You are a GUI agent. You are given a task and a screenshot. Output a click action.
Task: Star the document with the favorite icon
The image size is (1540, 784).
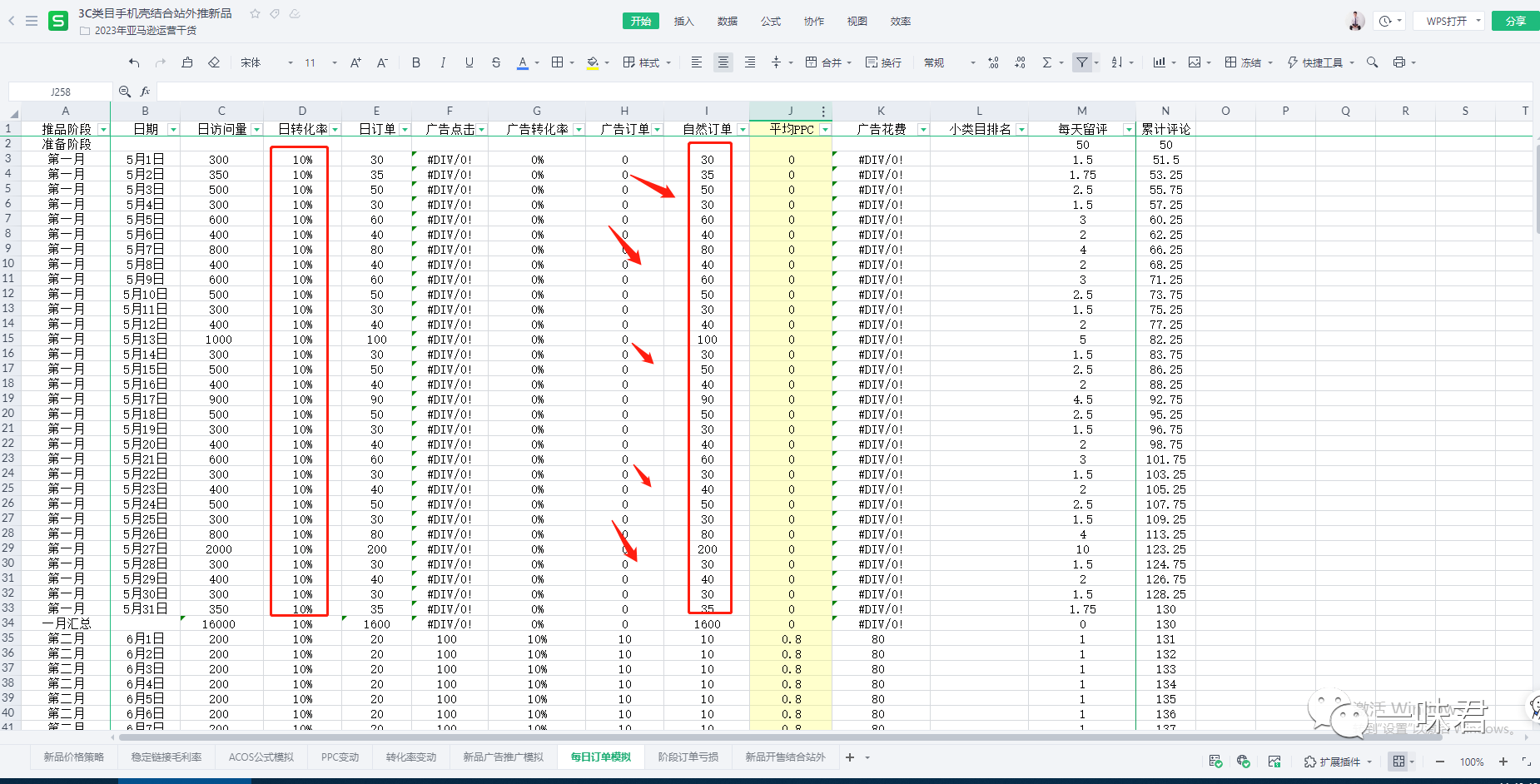click(x=256, y=13)
